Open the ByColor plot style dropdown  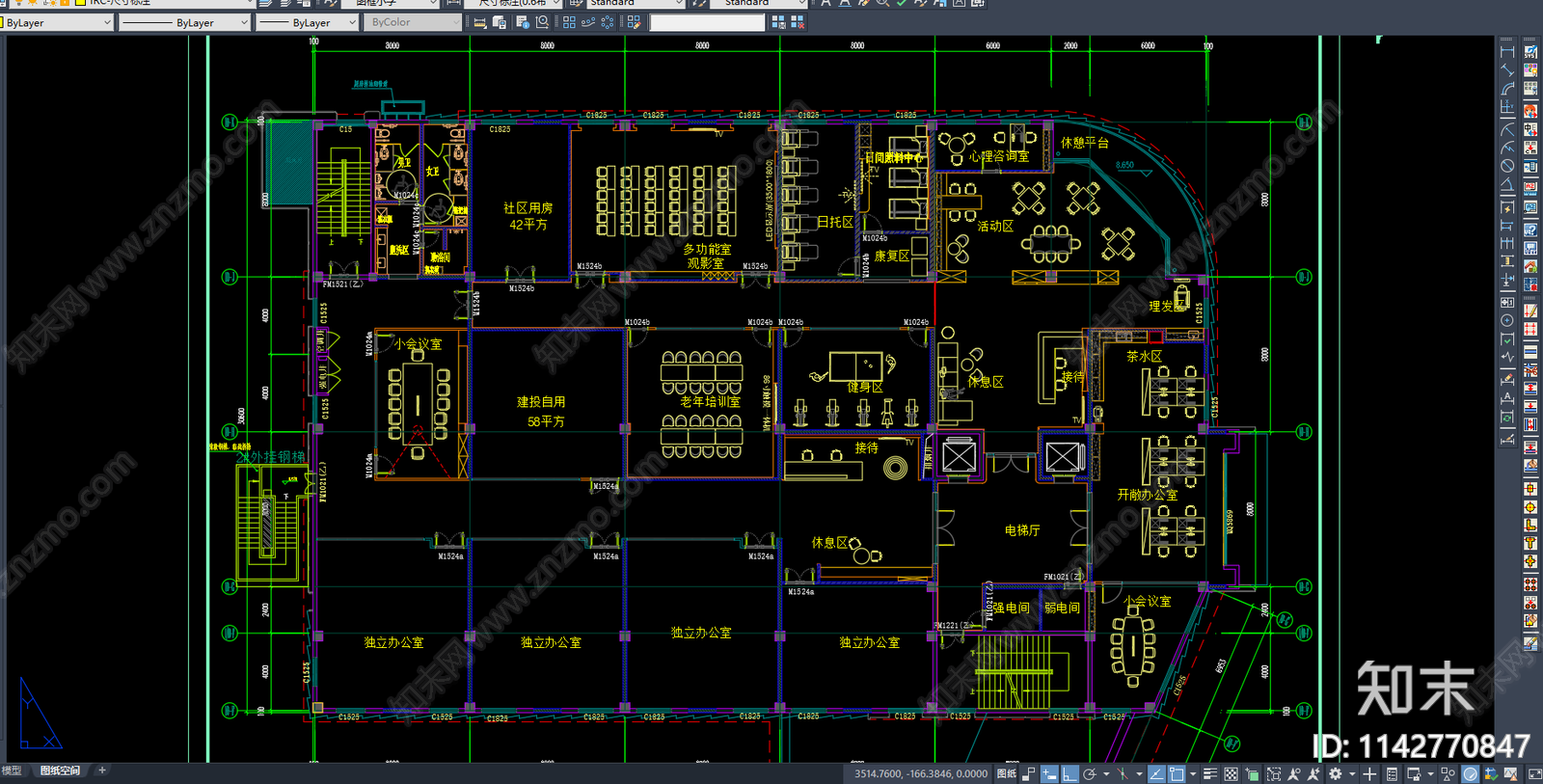pos(414,22)
